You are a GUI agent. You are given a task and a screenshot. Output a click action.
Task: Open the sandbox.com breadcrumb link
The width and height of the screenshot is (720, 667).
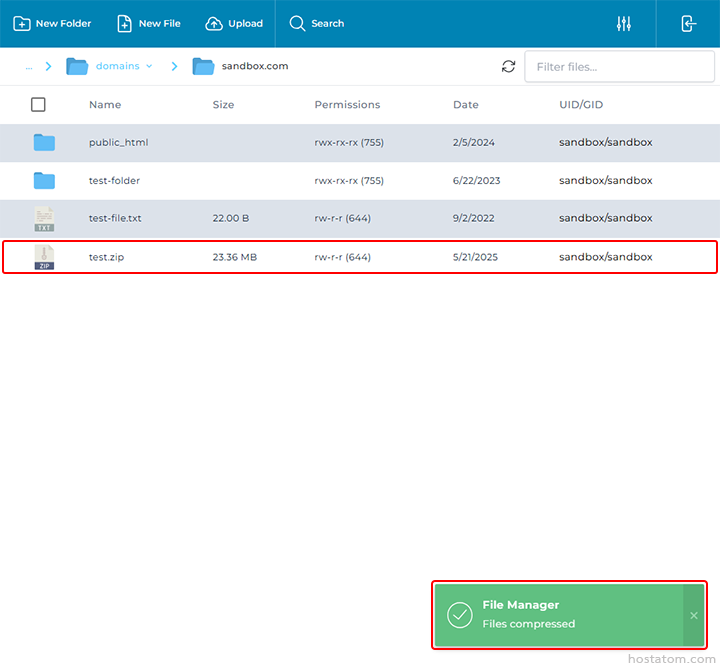pyautogui.click(x=254, y=67)
